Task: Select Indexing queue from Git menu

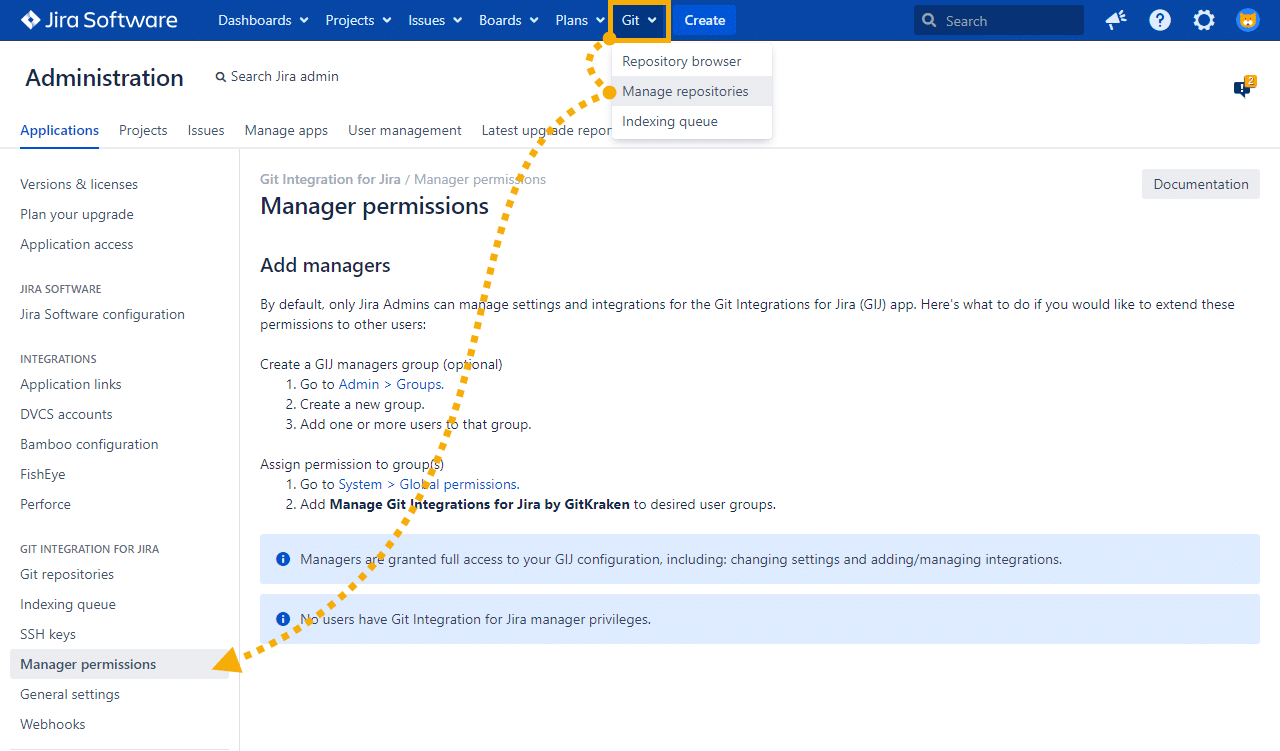Action: (x=692, y=121)
